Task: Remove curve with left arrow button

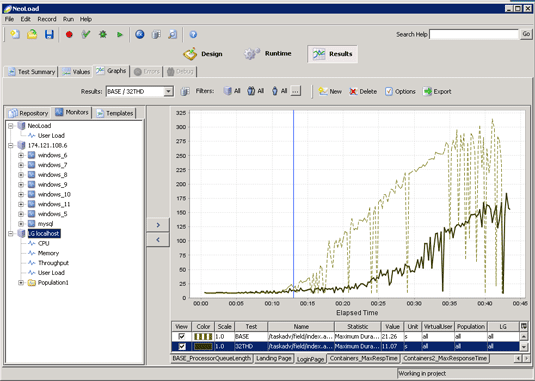Action: click(158, 240)
